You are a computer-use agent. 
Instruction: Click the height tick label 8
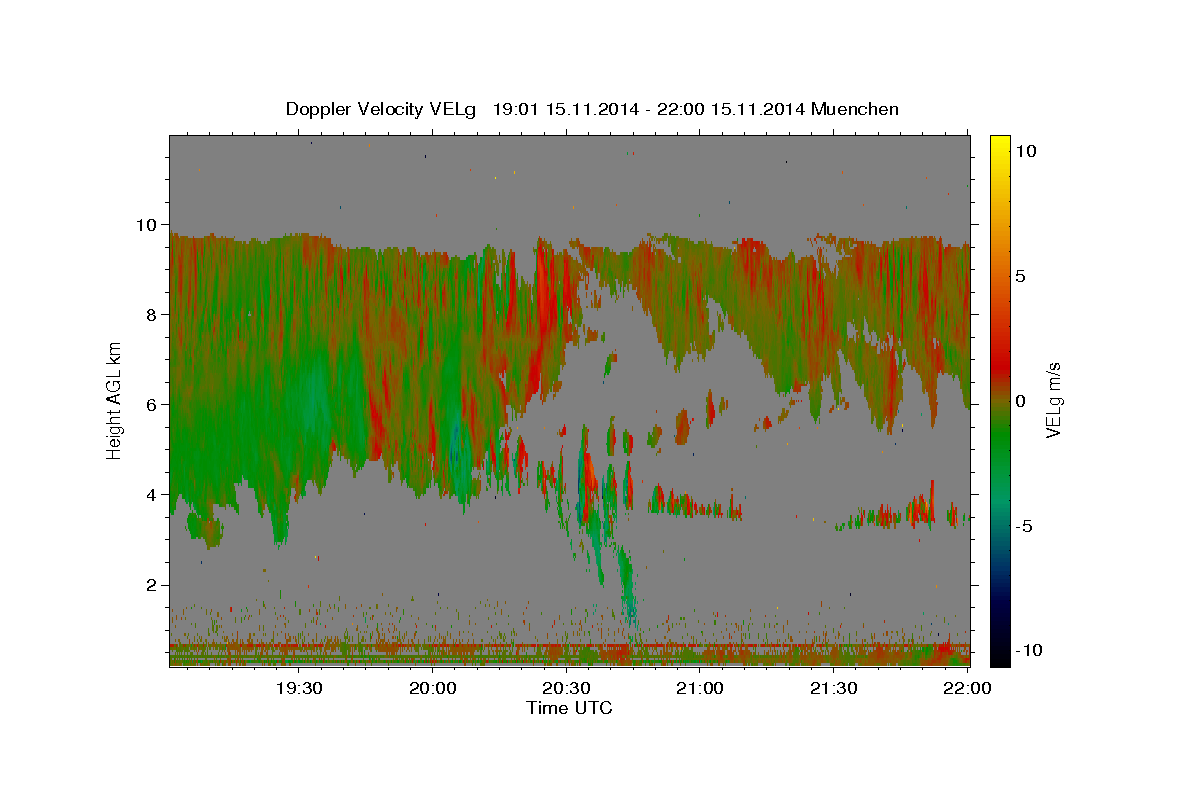(x=154, y=314)
